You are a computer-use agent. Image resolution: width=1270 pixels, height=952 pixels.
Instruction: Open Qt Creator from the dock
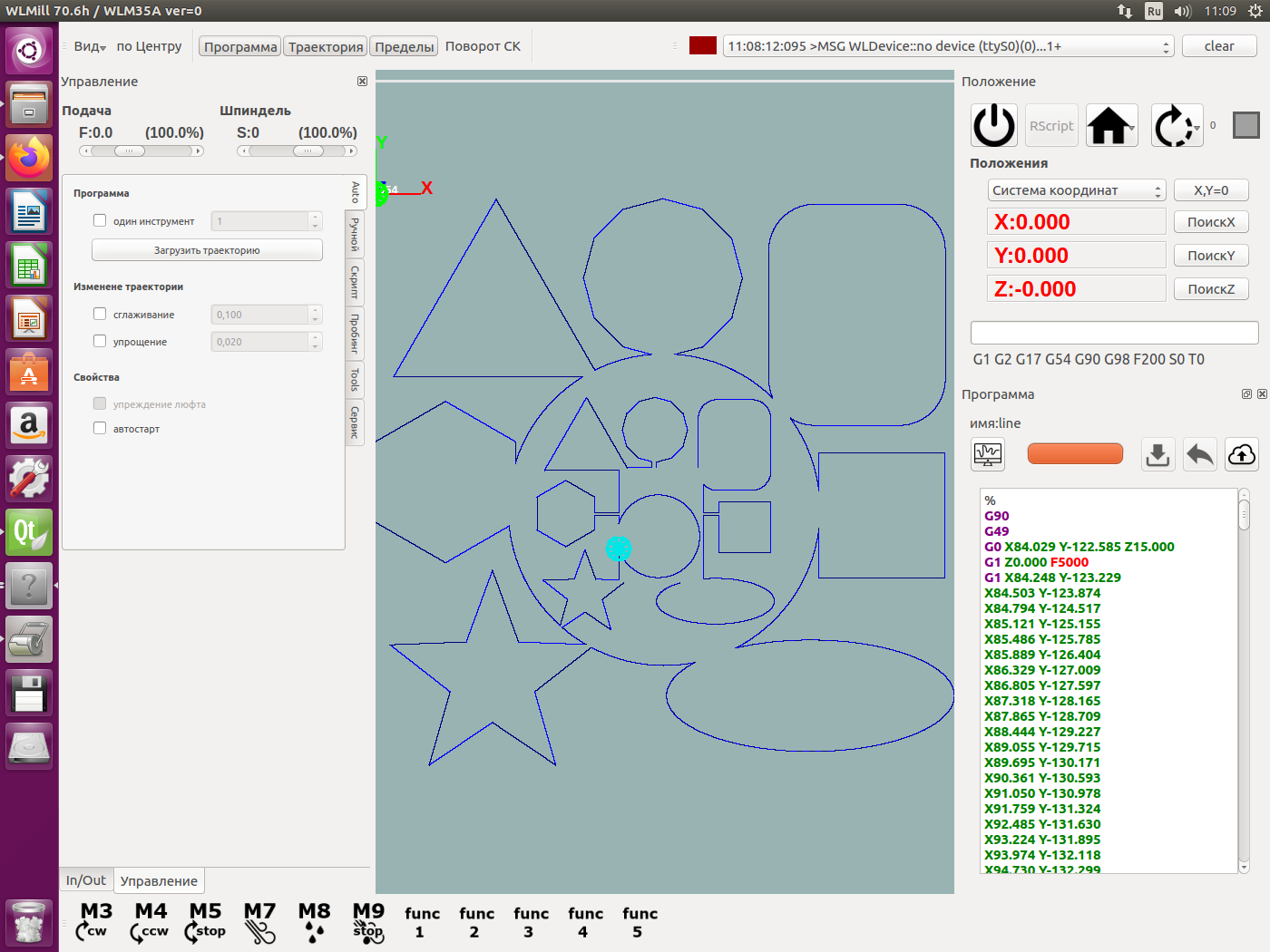coord(29,532)
